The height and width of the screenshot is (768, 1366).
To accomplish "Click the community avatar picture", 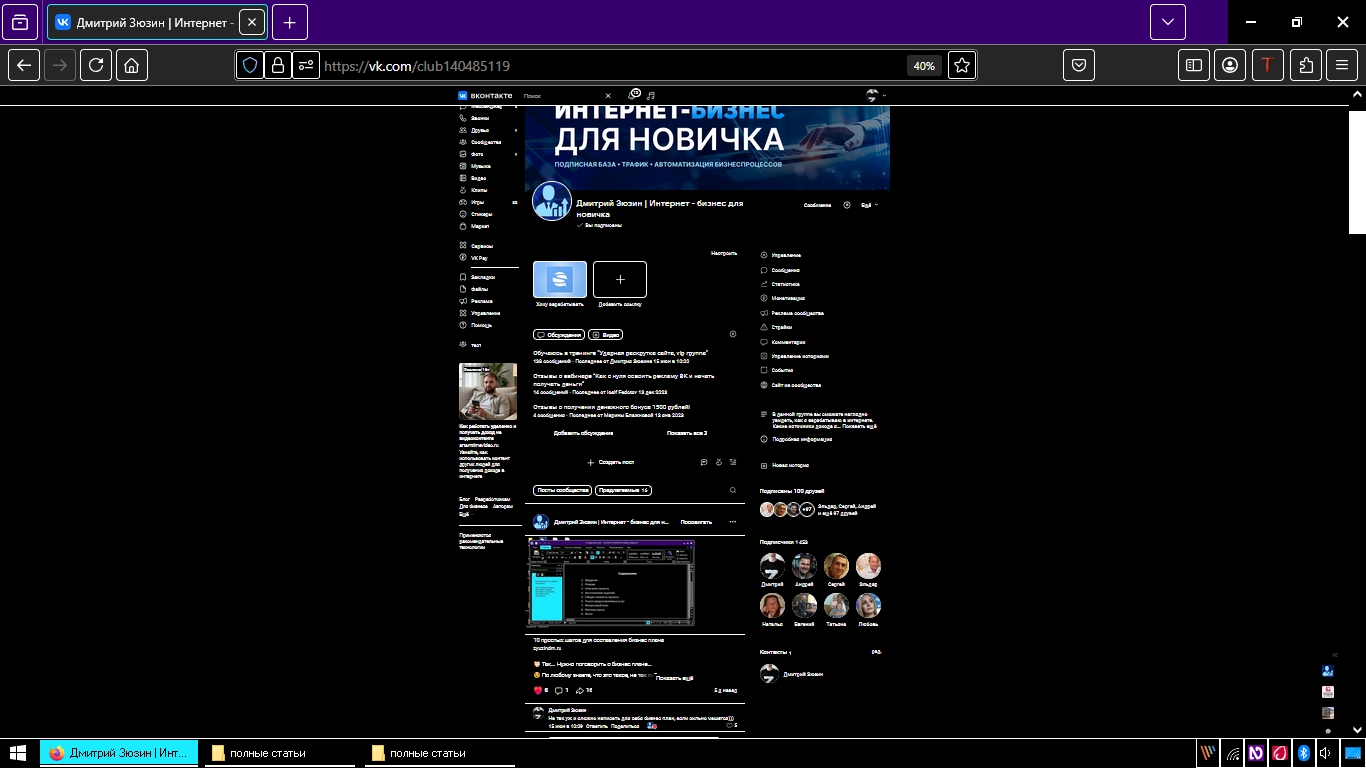I will coord(552,201).
